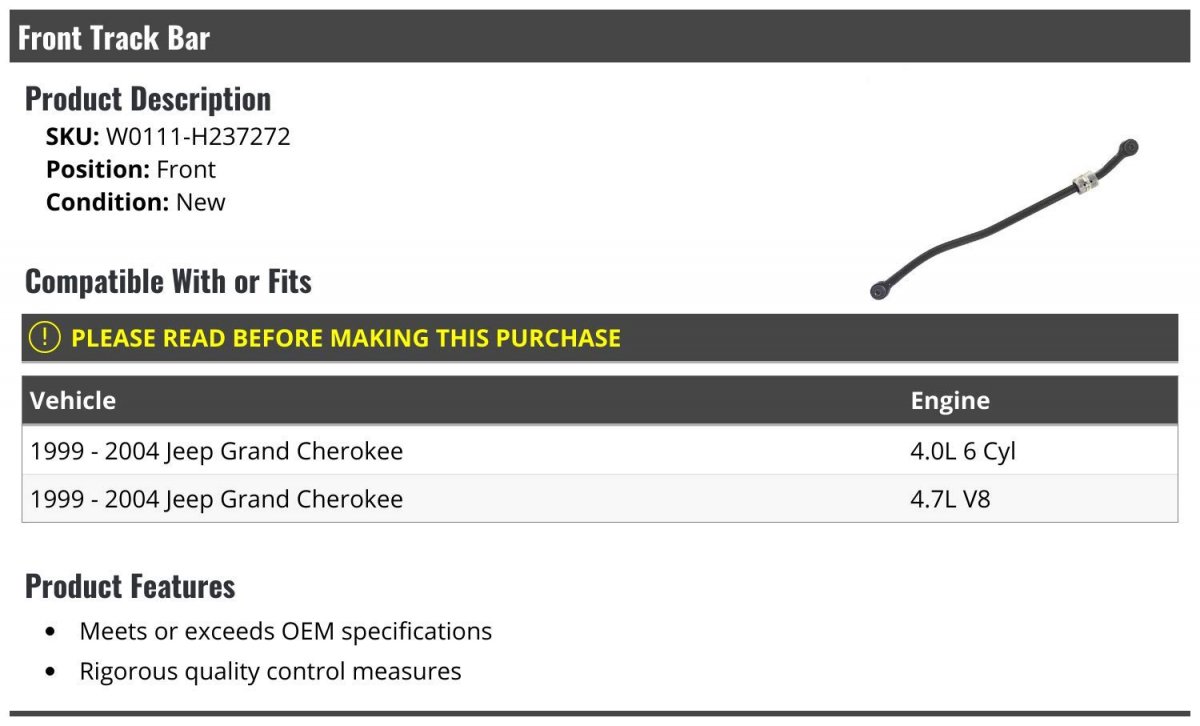1200x726 pixels.
Task: Click Meets or exceeds OEM specifications bullet
Action: (x=286, y=632)
